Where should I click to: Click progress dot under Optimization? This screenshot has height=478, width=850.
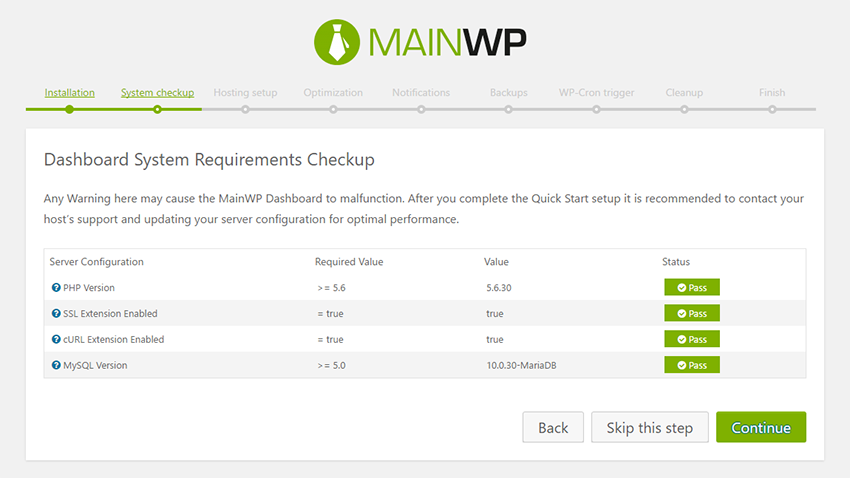(x=333, y=109)
